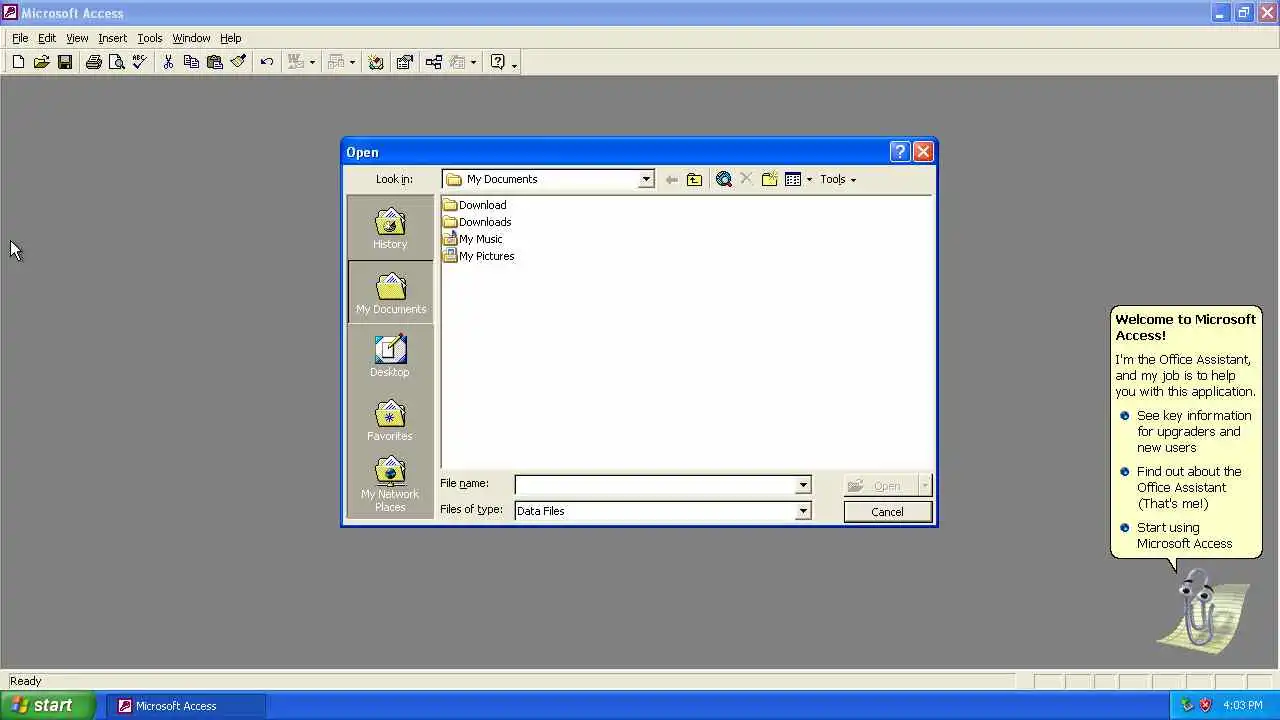Viewport: 1280px width, 720px height.
Task: Expand the Files of type dropdown
Action: [x=802, y=511]
